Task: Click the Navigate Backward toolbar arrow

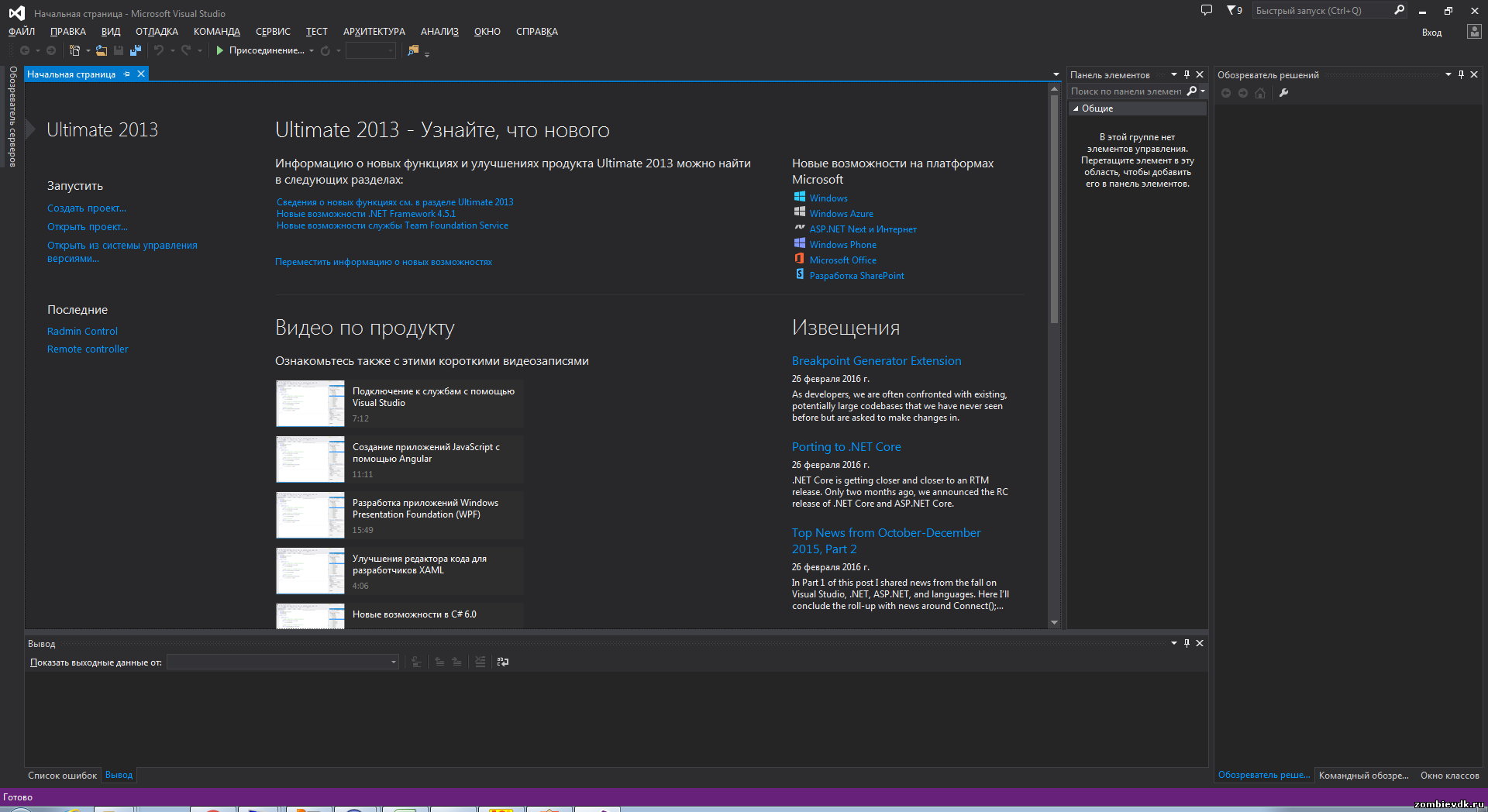Action: click(25, 50)
